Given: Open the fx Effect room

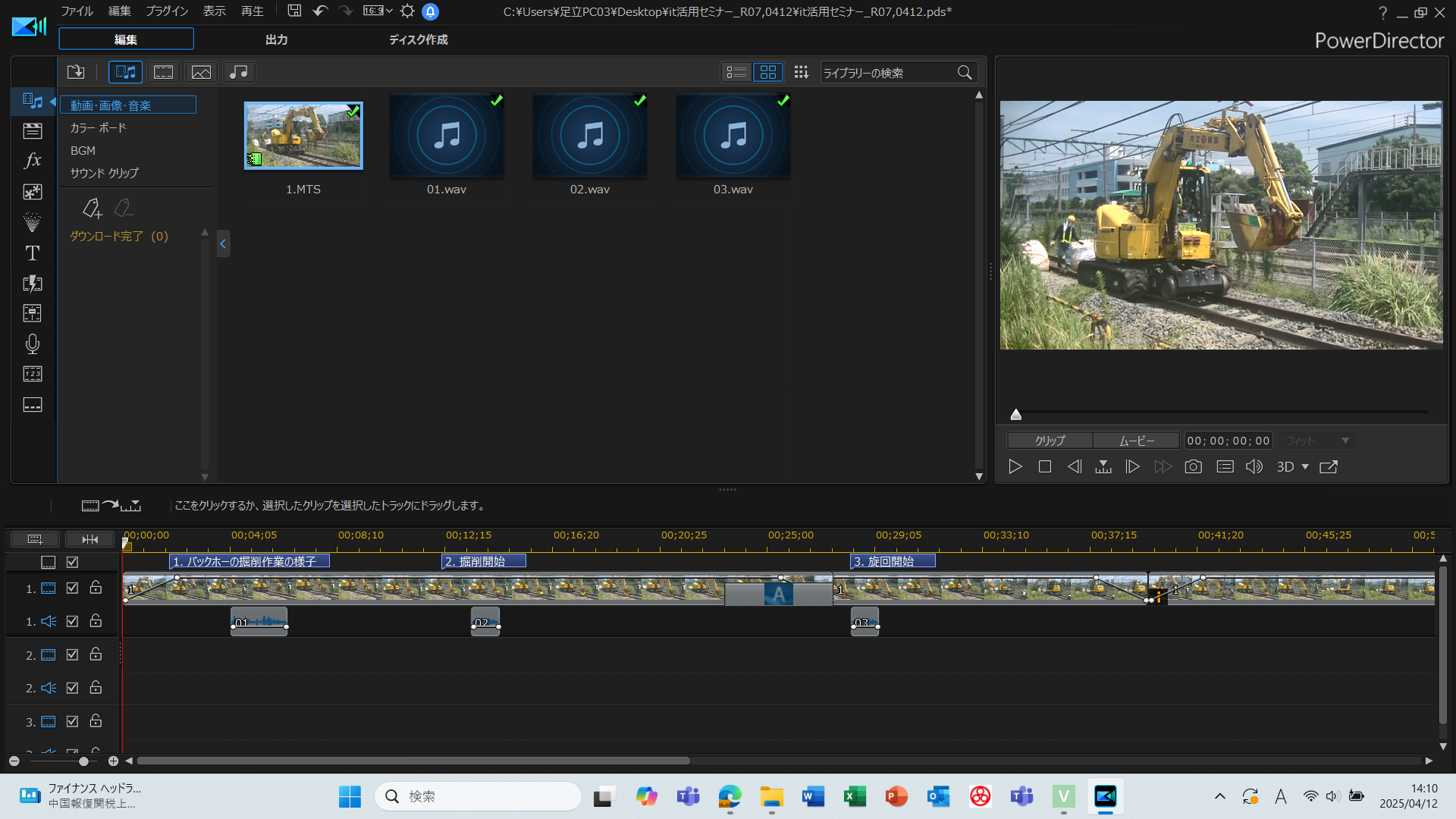Looking at the screenshot, I should pos(32,161).
